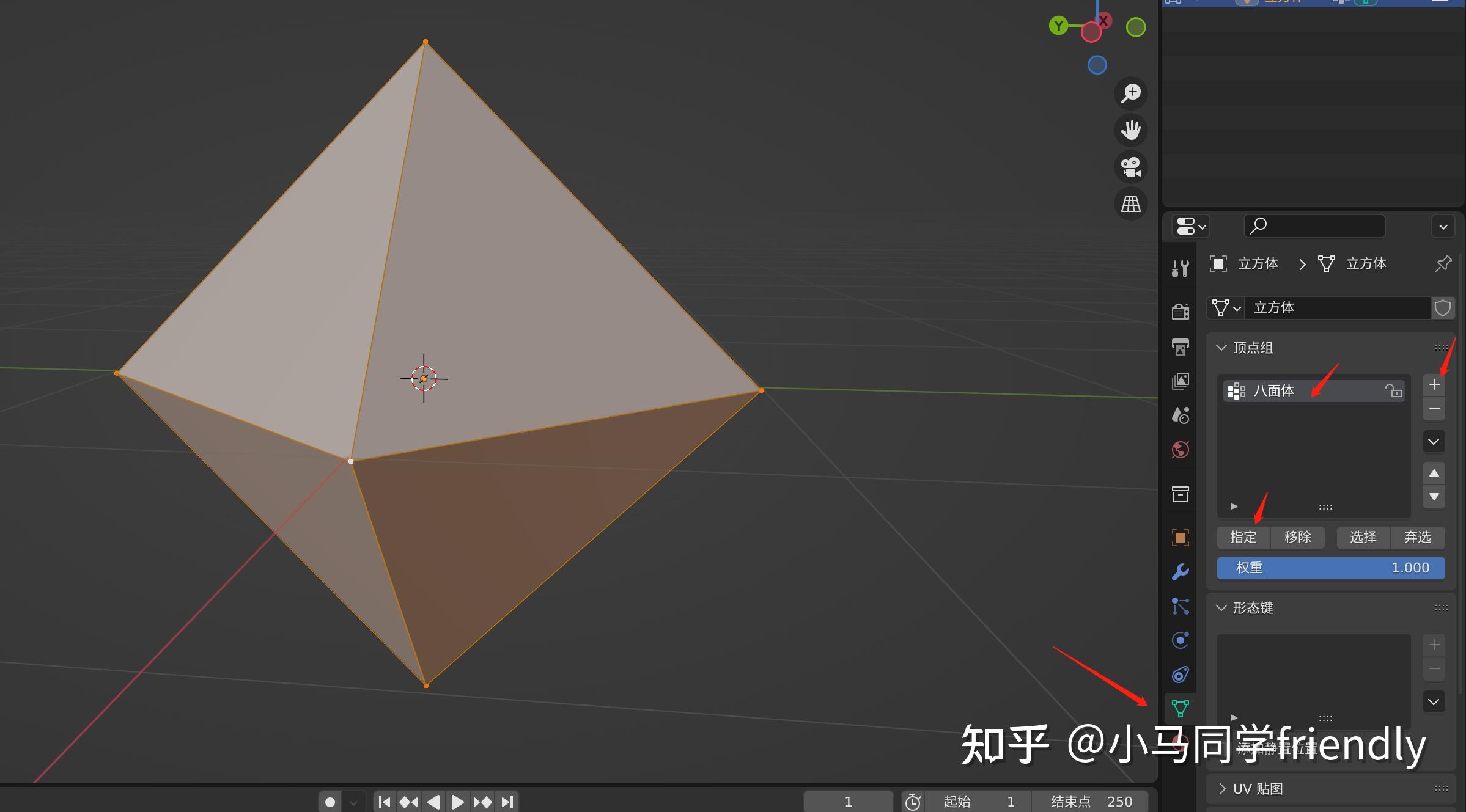Toggle the pin icon in properties header

pos(1443,264)
